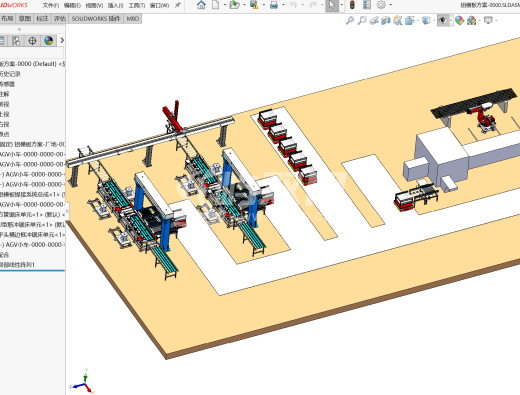Viewport: 520px width, 395px height.
Task: Open the ConfigurationManager panel tab
Action: pos(16,41)
